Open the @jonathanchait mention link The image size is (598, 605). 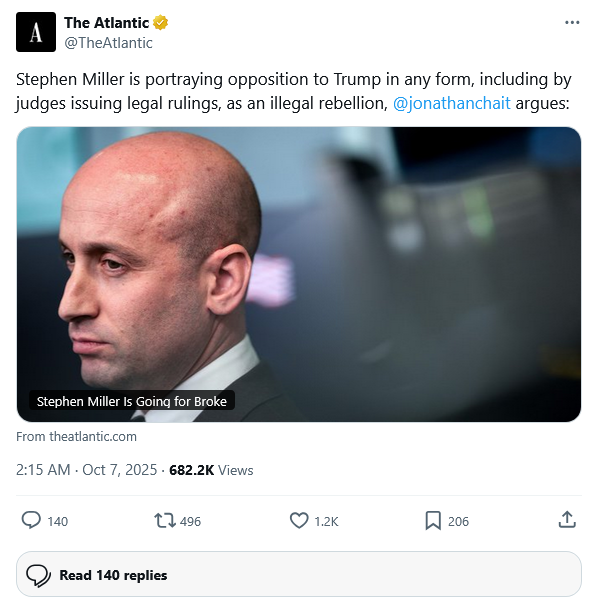(x=451, y=103)
